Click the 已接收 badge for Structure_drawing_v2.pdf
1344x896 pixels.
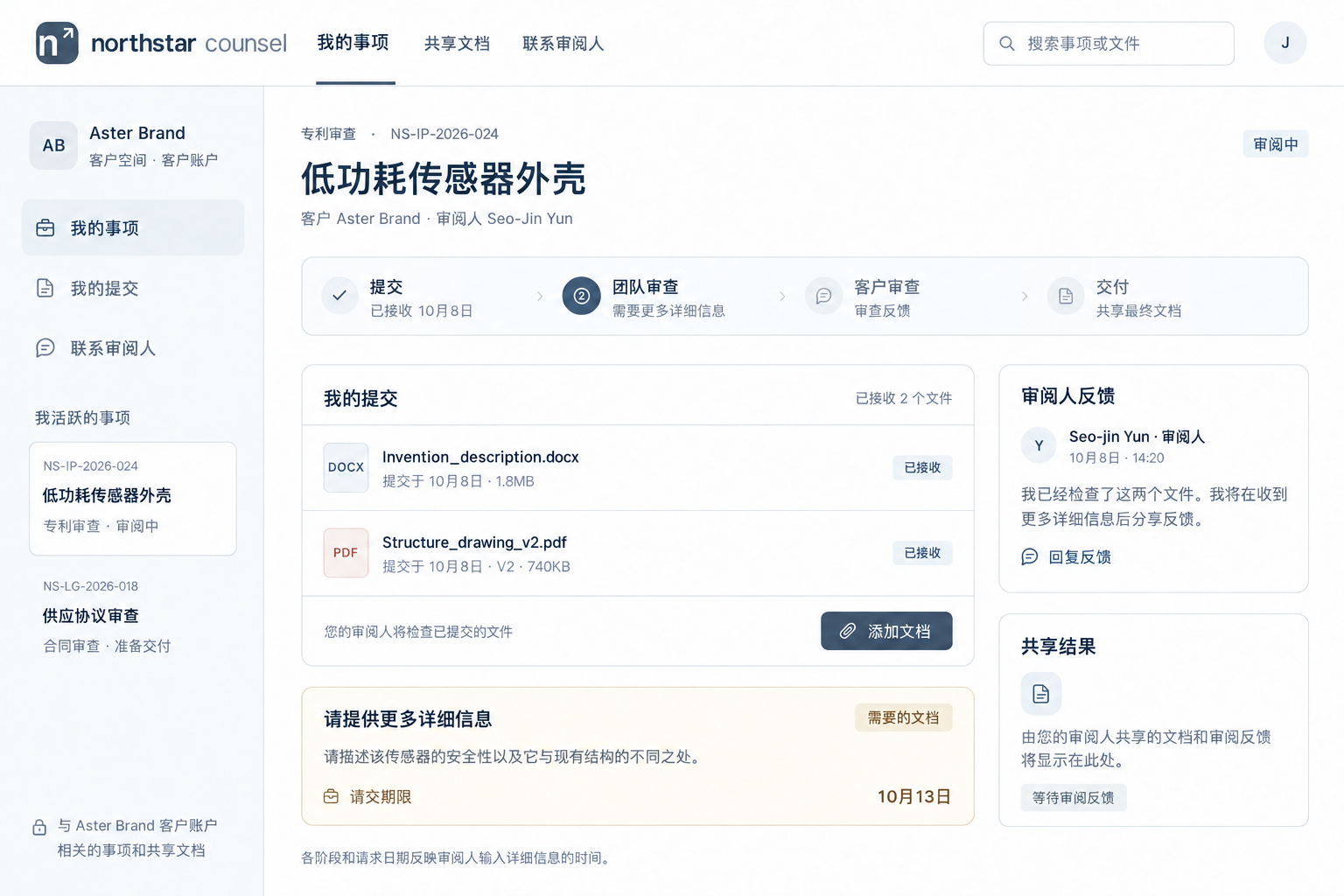point(922,553)
